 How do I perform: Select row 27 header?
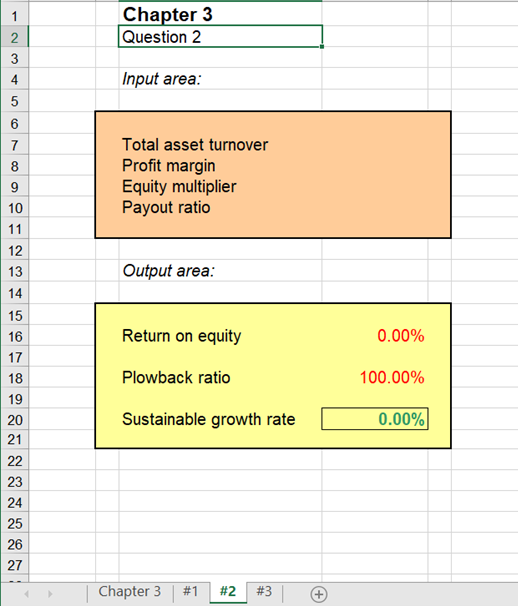pos(14,565)
